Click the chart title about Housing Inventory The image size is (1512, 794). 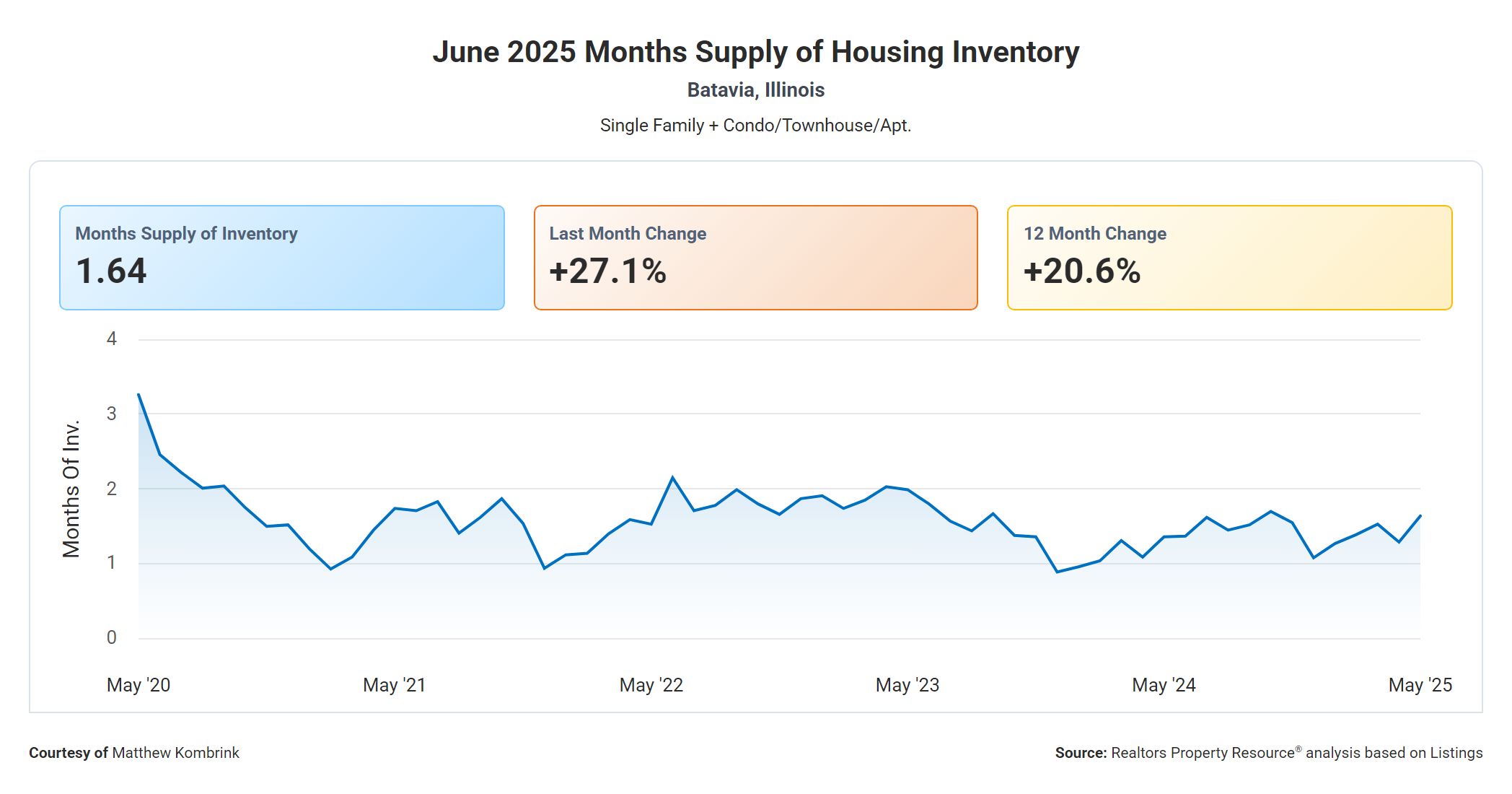(x=755, y=52)
